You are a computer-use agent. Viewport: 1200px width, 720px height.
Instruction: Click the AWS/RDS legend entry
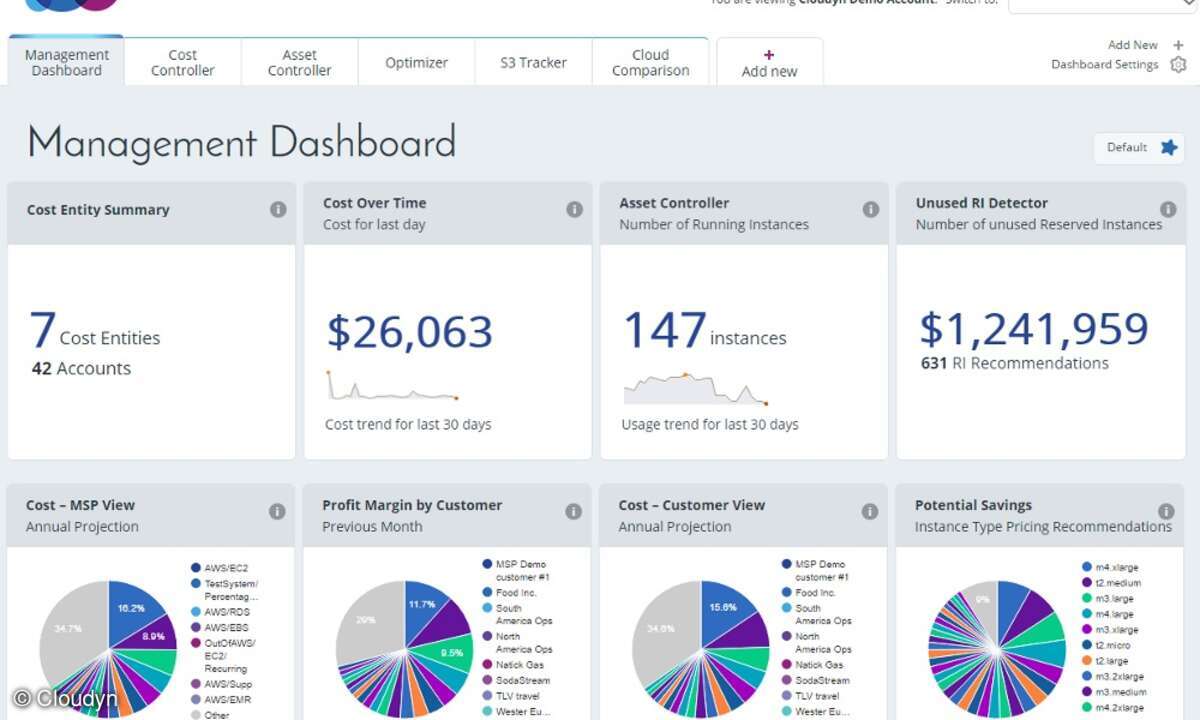(219, 612)
